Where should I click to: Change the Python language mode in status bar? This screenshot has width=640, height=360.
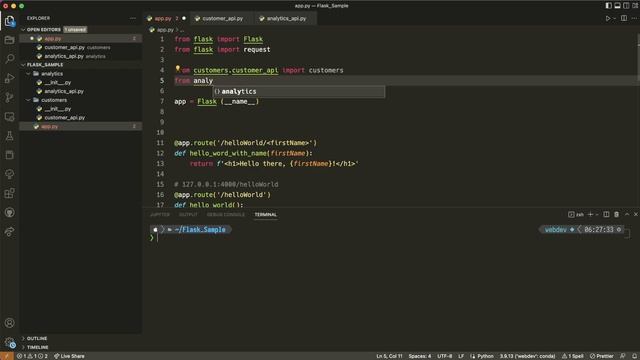point(485,356)
